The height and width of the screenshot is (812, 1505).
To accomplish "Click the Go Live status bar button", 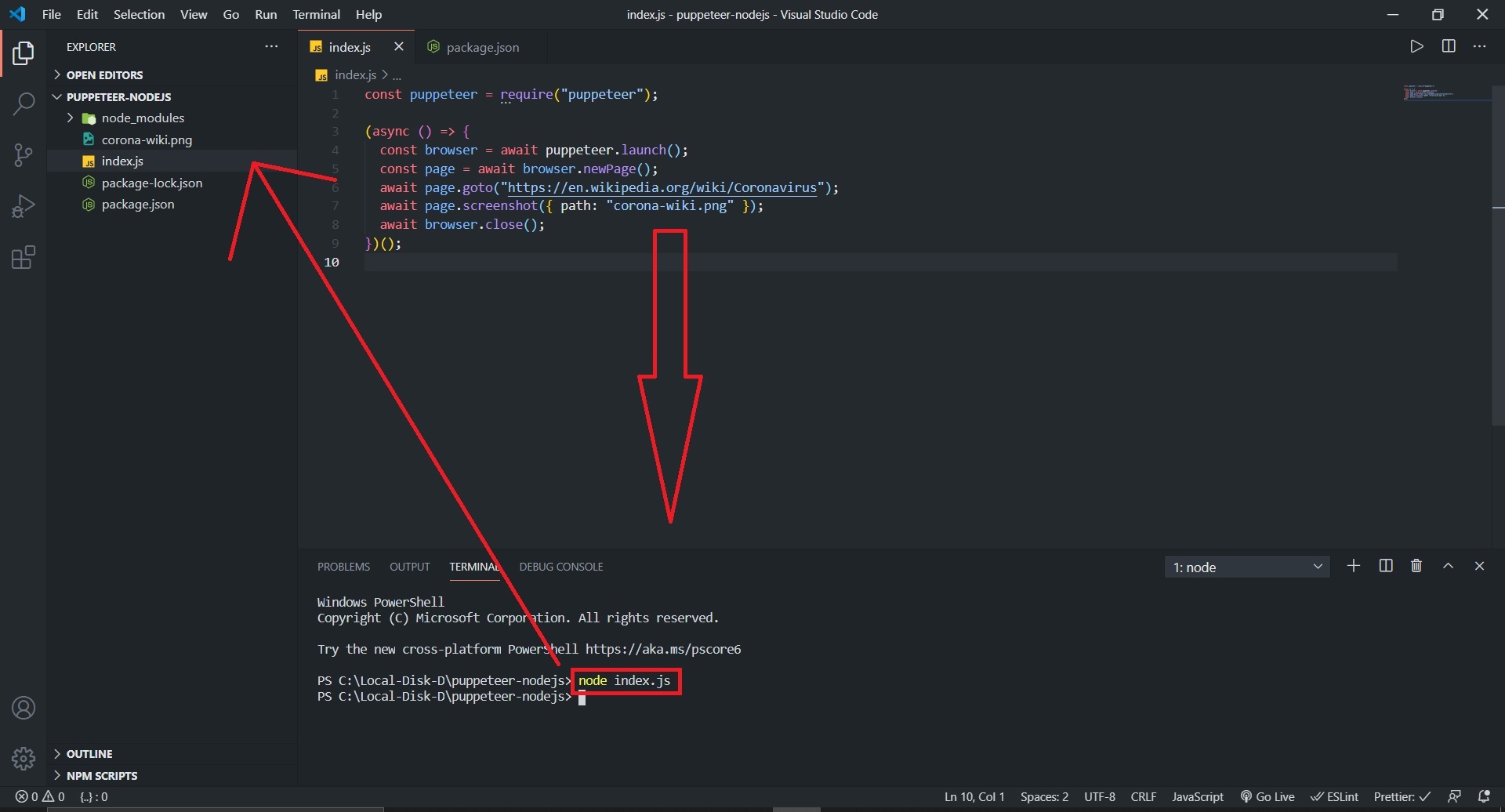I will [1267, 796].
